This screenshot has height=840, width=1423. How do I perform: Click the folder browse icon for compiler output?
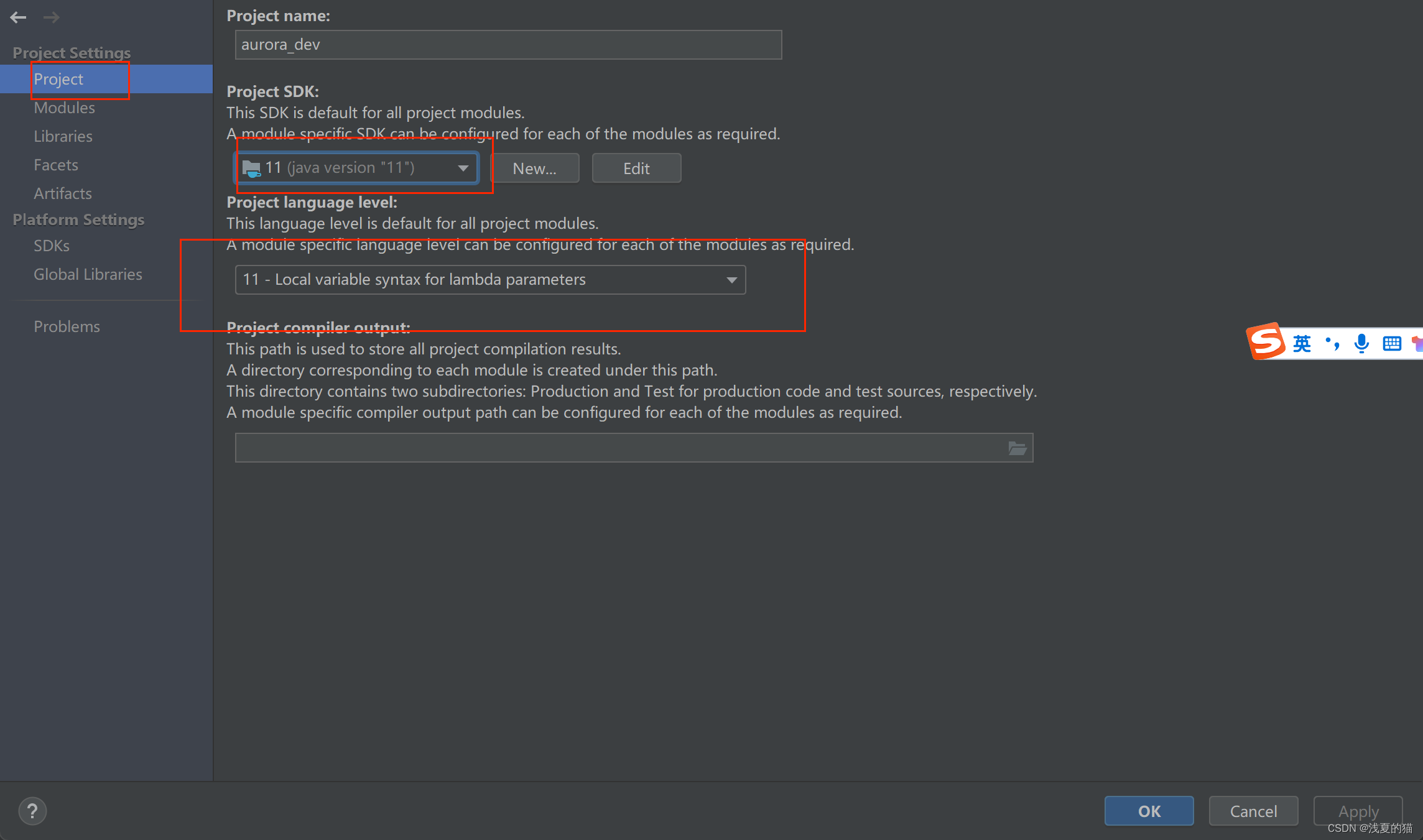(x=1018, y=448)
